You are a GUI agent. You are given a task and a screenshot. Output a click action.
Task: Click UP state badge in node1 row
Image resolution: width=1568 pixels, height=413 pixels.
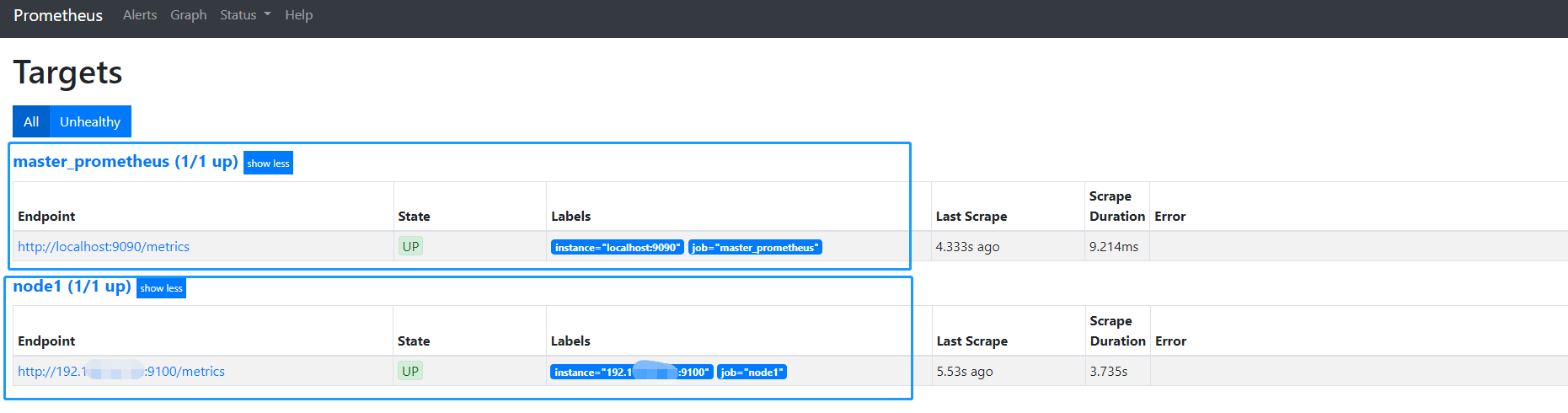[410, 372]
